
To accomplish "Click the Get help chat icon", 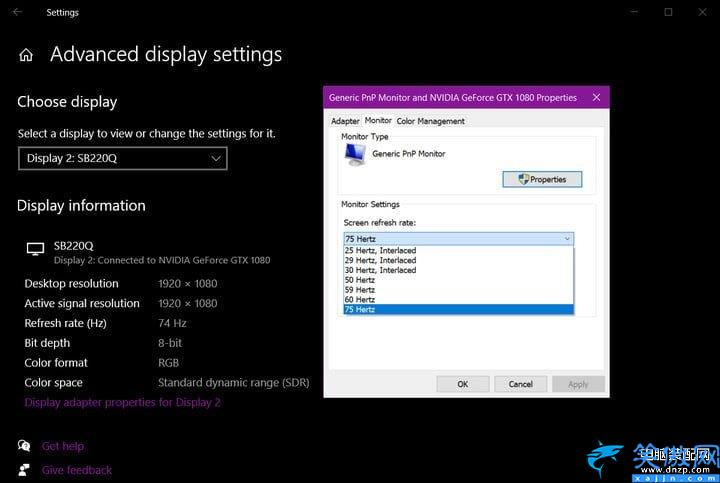I will [x=24, y=445].
